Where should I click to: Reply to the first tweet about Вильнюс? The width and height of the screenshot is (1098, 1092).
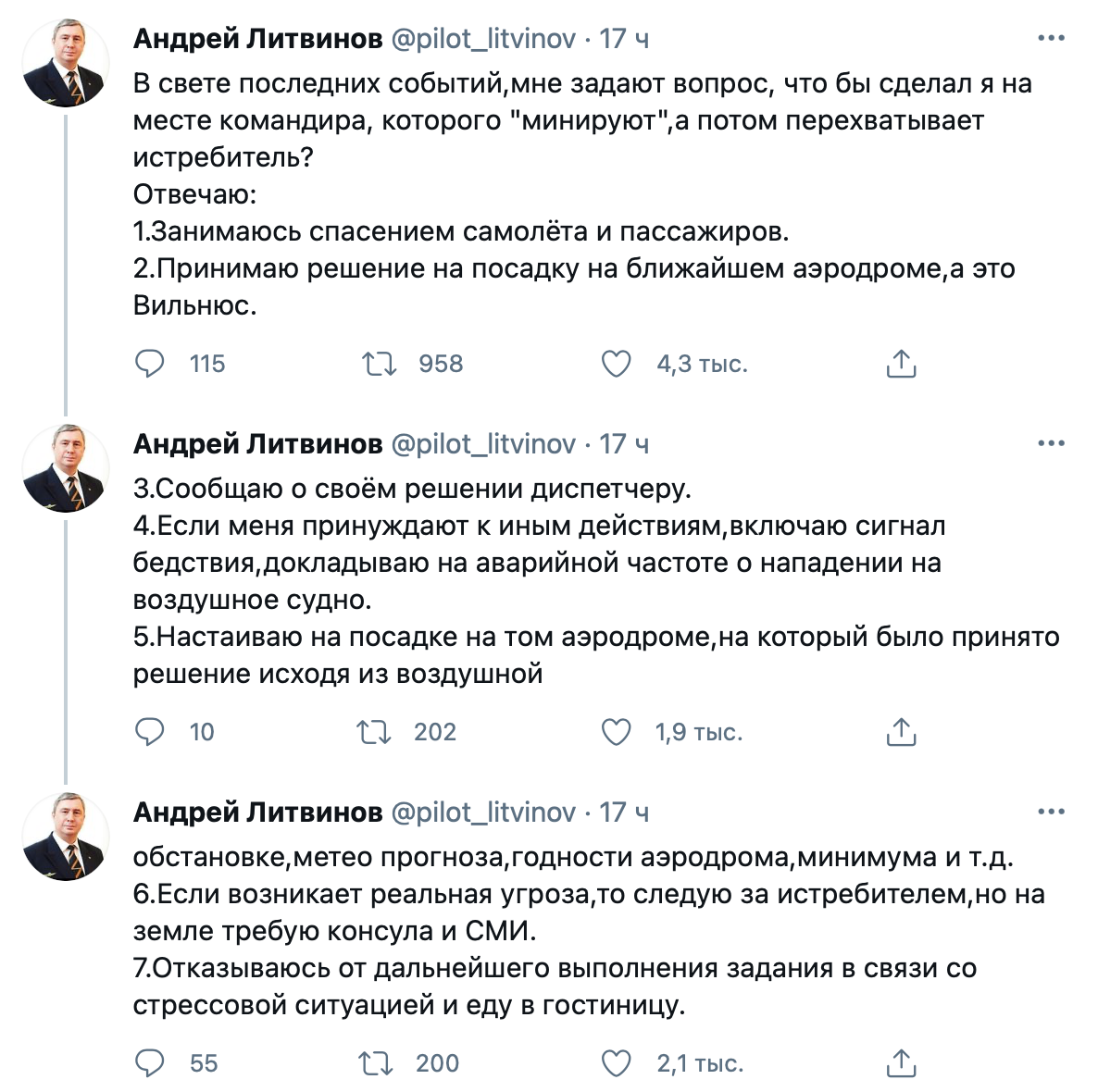[x=150, y=364]
